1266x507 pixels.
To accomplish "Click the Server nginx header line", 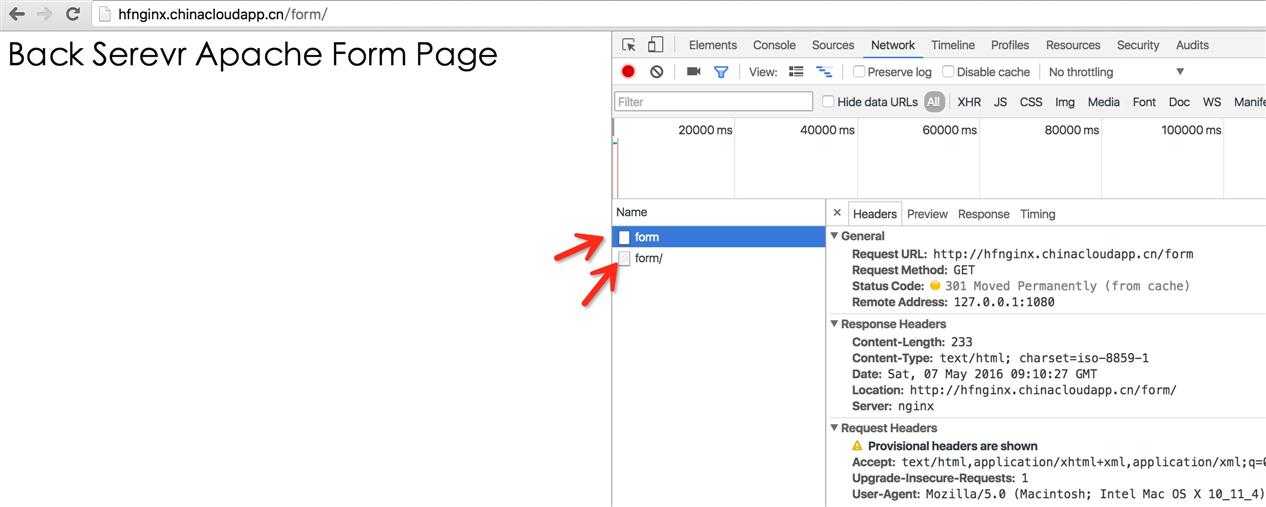I will [x=893, y=406].
